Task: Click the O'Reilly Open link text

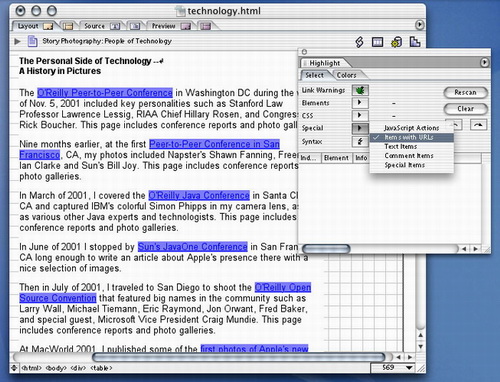Action: pyautogui.click(x=283, y=287)
